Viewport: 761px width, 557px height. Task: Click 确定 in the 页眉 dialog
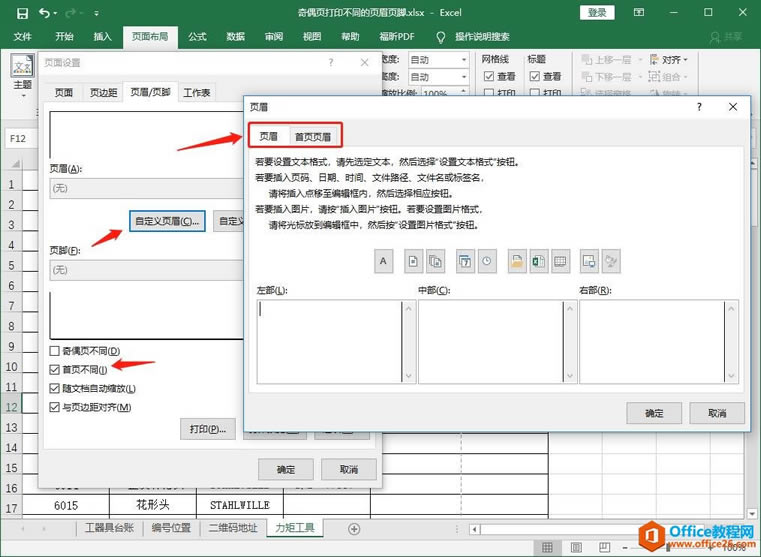(654, 413)
